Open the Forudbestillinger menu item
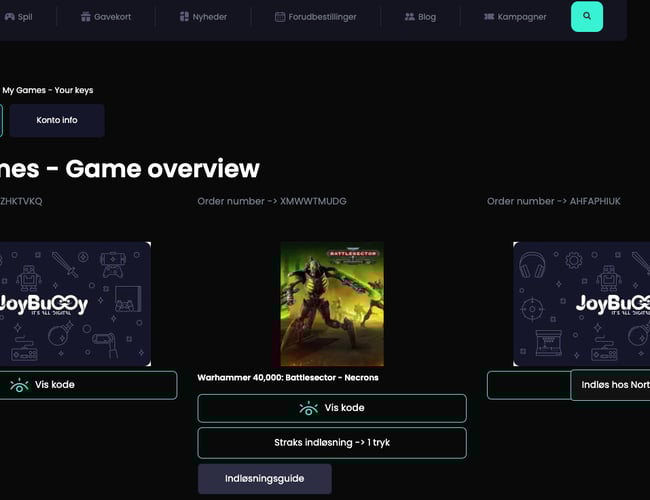 point(321,17)
